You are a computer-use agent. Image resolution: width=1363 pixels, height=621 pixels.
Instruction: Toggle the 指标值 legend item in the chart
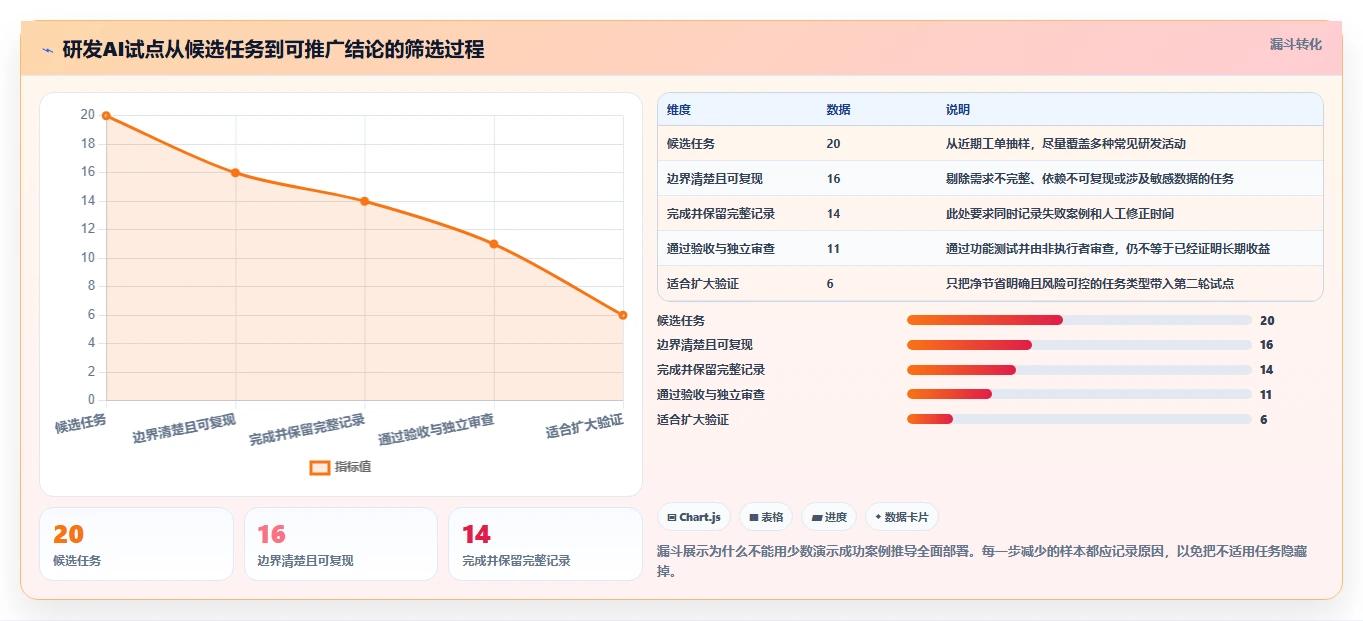tap(340, 467)
